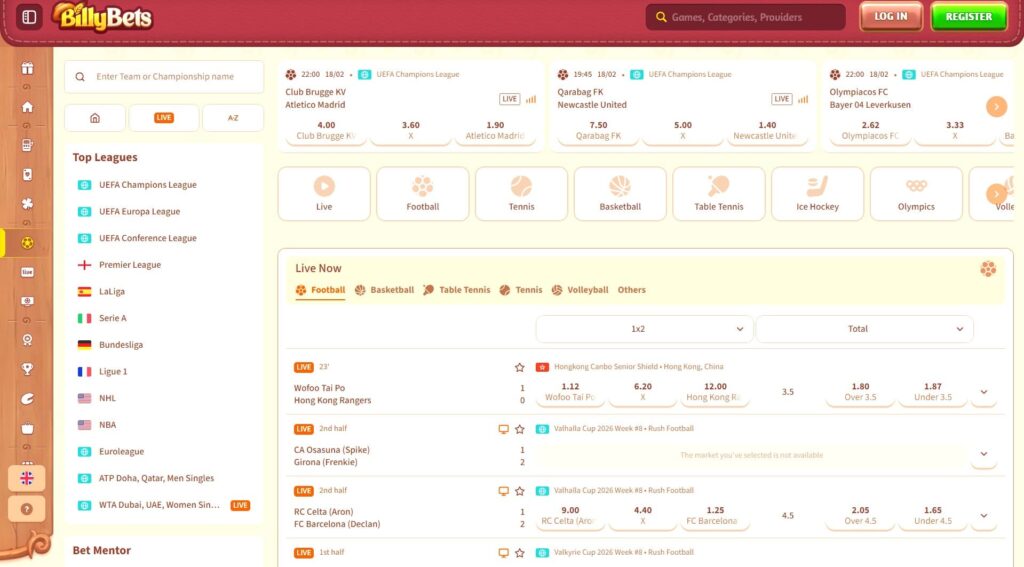Switch to Basketball tab in Live Now
The image size is (1024, 567).
384,290
